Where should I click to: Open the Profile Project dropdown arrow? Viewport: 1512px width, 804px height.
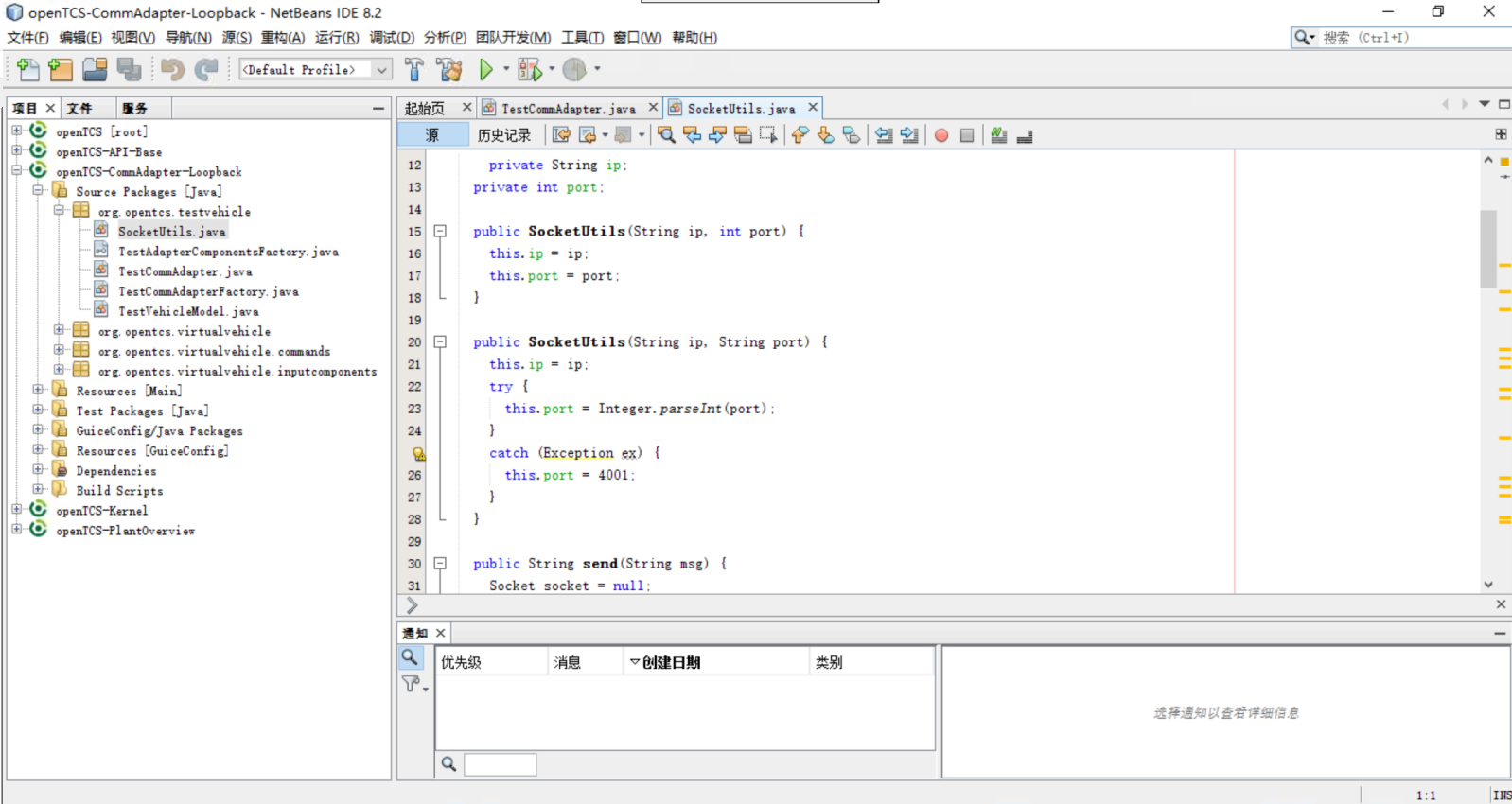point(597,69)
